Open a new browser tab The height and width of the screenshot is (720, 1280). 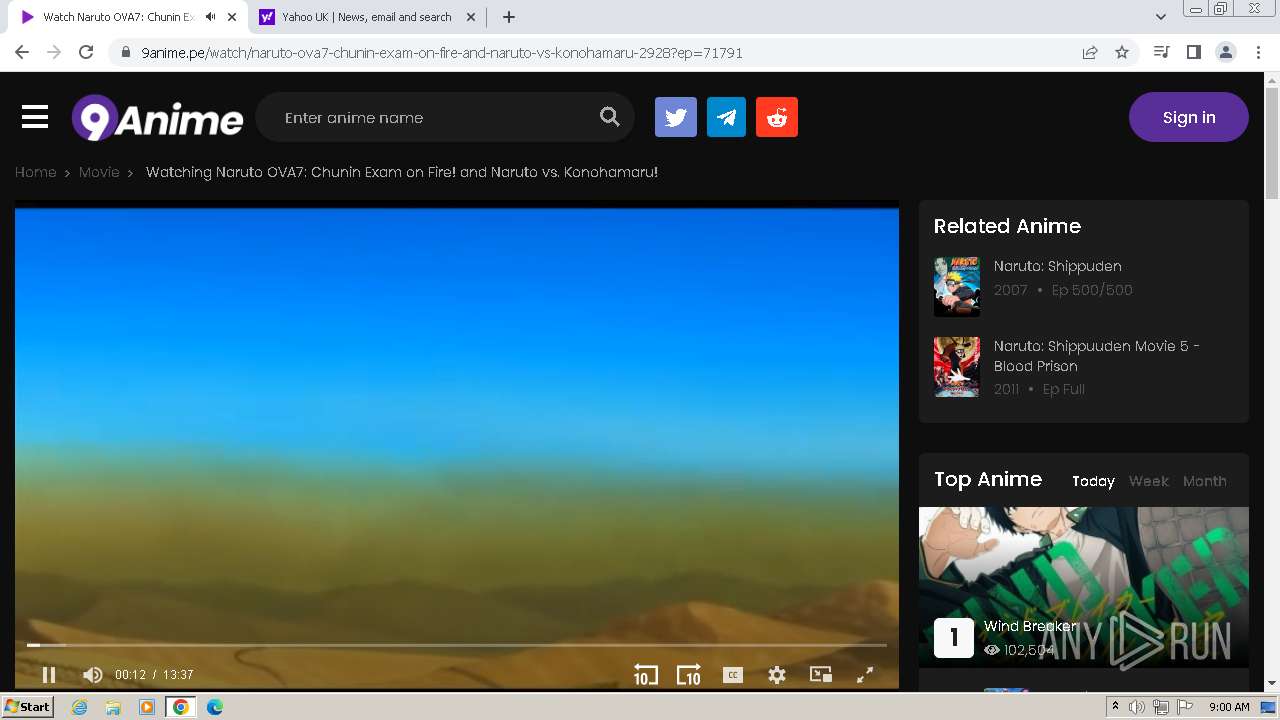coord(509,17)
